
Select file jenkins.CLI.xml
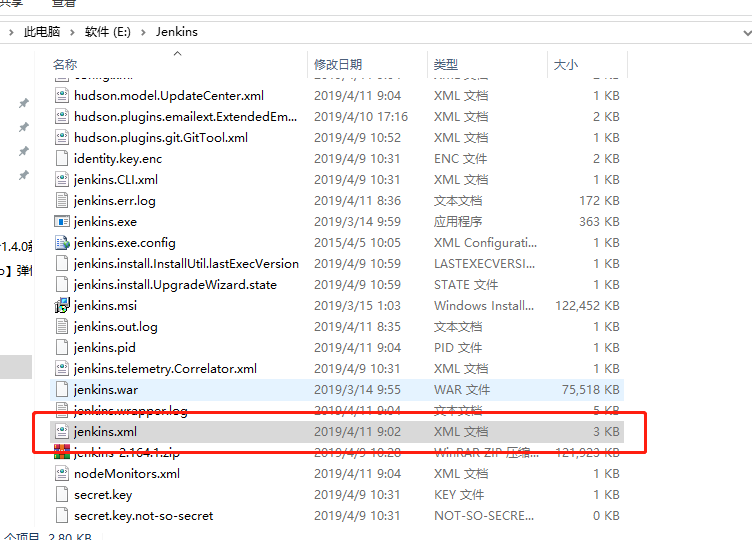(116, 180)
